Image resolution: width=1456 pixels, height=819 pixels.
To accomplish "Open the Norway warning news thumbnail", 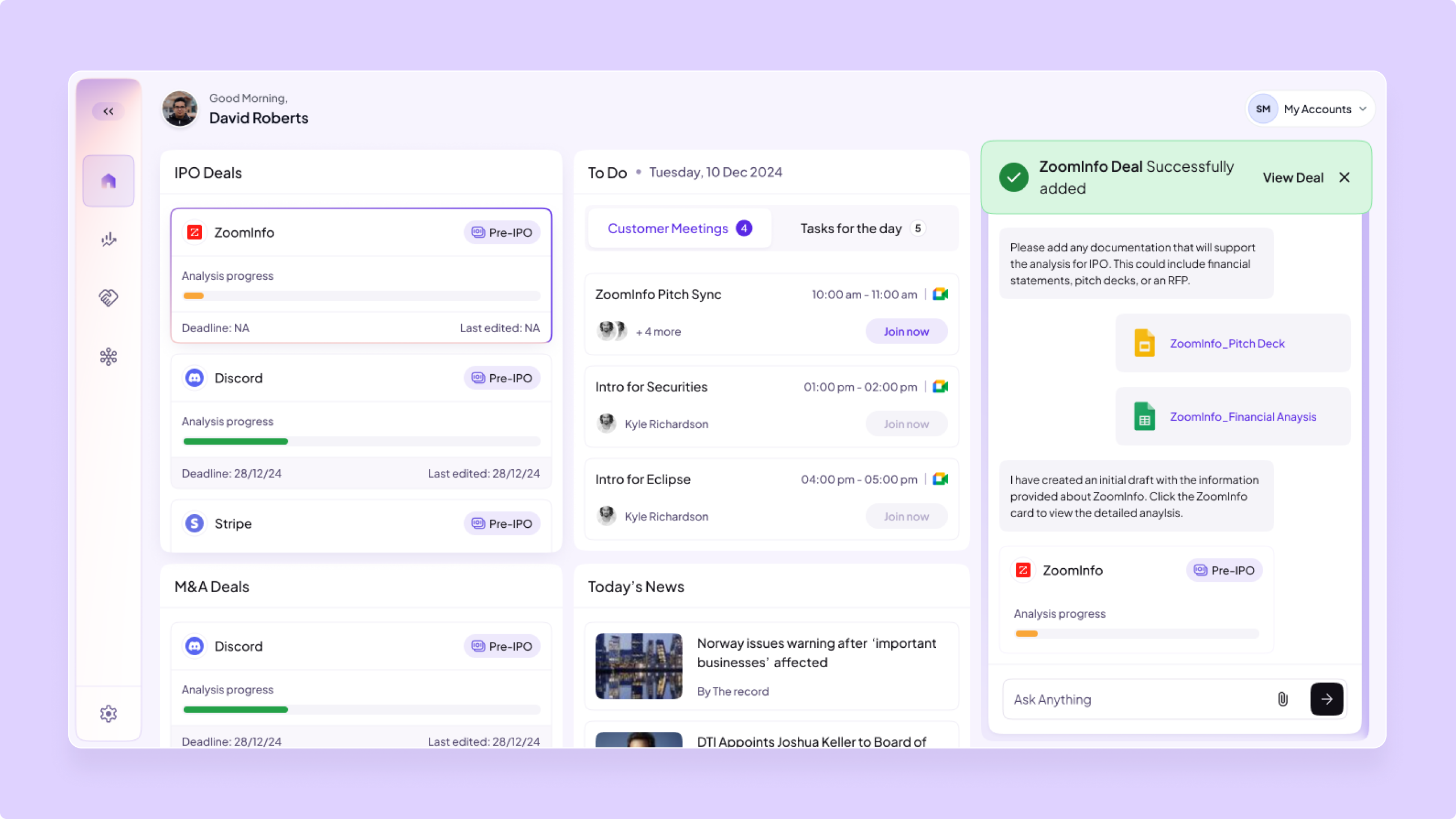I will pos(639,666).
